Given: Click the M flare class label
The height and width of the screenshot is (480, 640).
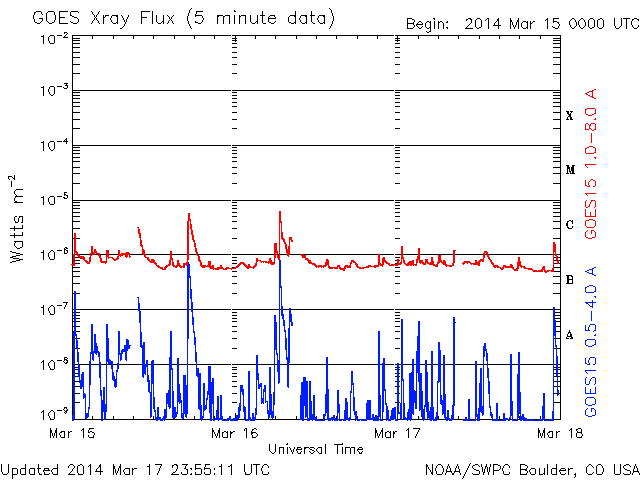Looking at the screenshot, I should point(570,170).
